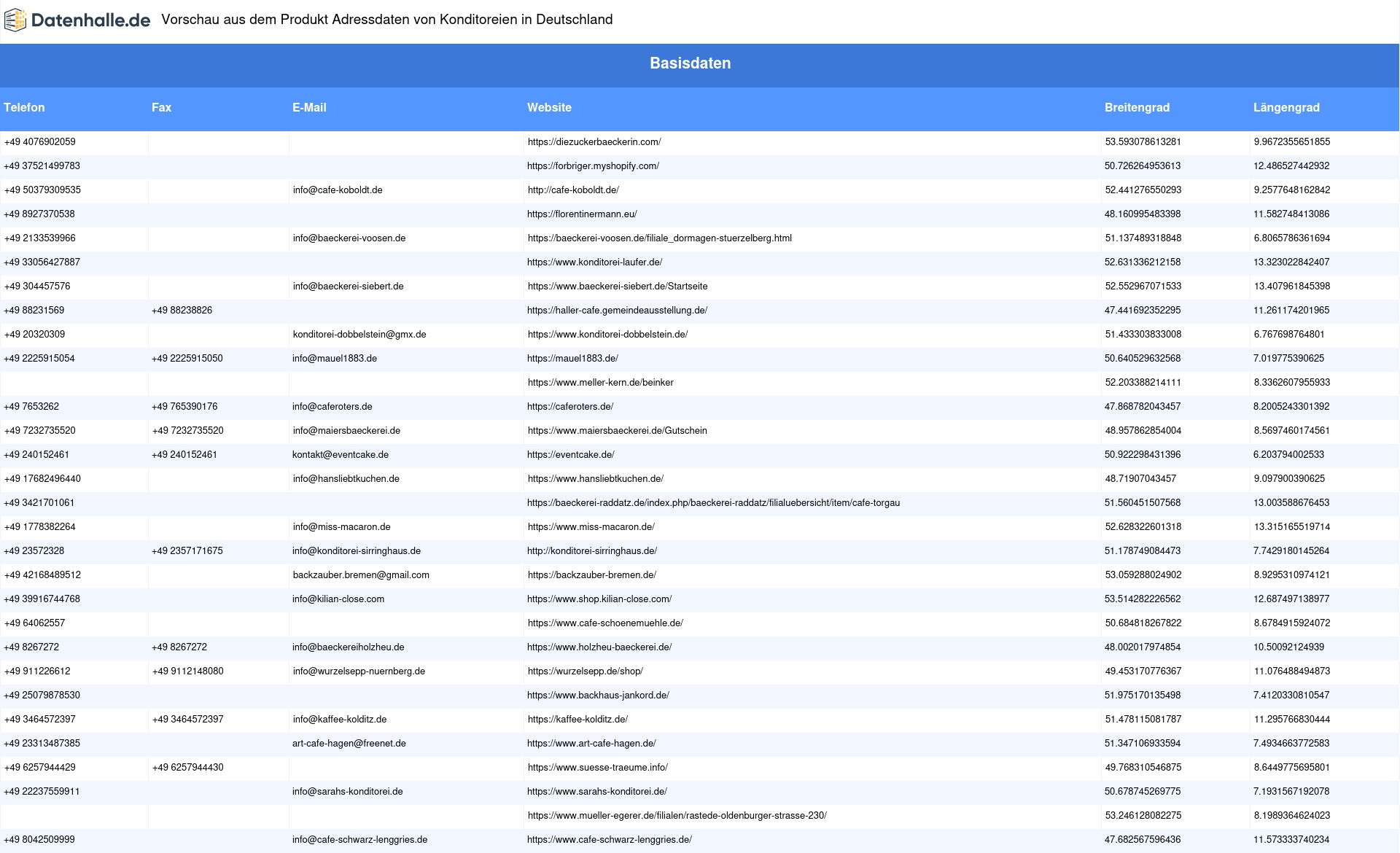This screenshot has width=1400, height=853.
Task: Open the baeckerei-voosen.de Dormagen filiale link
Action: [660, 238]
